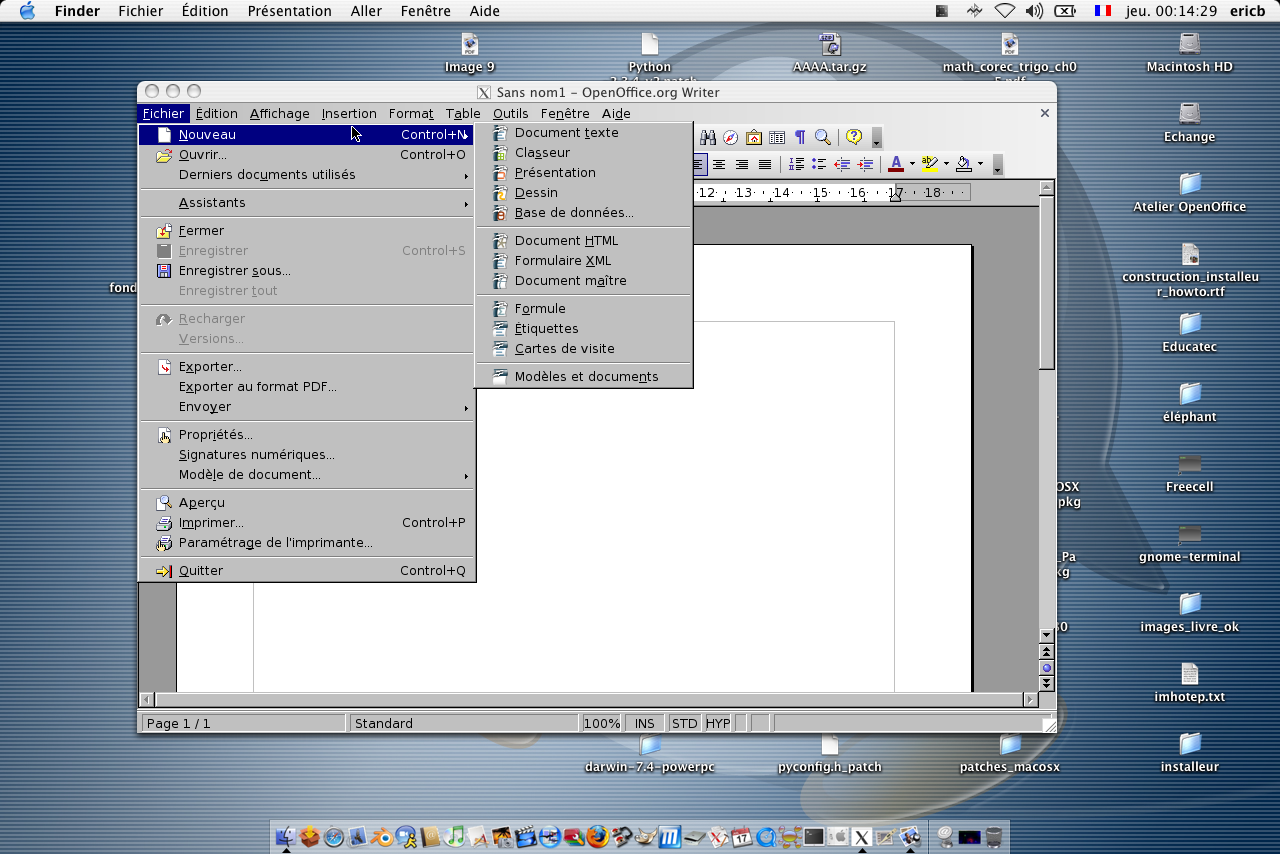Image resolution: width=1280 pixels, height=854 pixels.
Task: Toggle centered paragraph alignment
Action: click(719, 164)
